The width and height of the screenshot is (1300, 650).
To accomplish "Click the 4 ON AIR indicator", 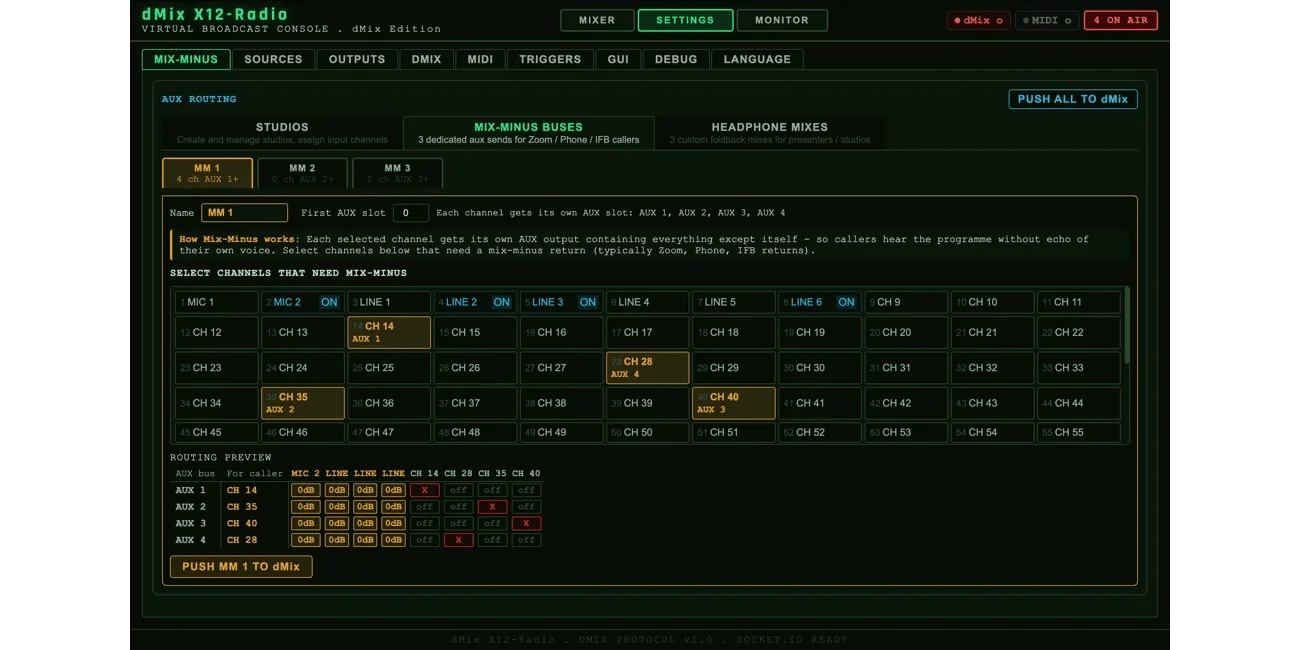I will coord(1120,20).
